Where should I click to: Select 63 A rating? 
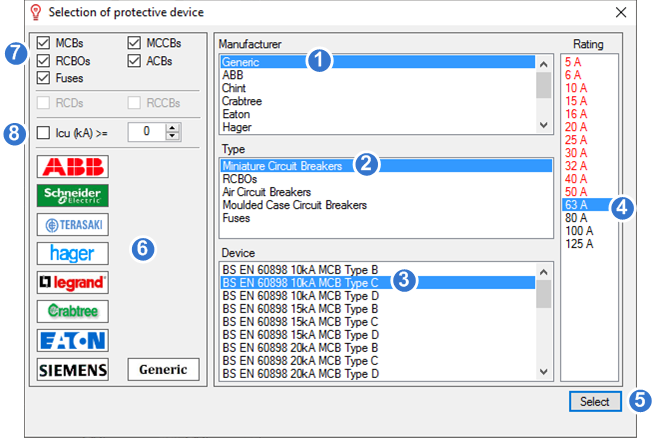[589, 205]
